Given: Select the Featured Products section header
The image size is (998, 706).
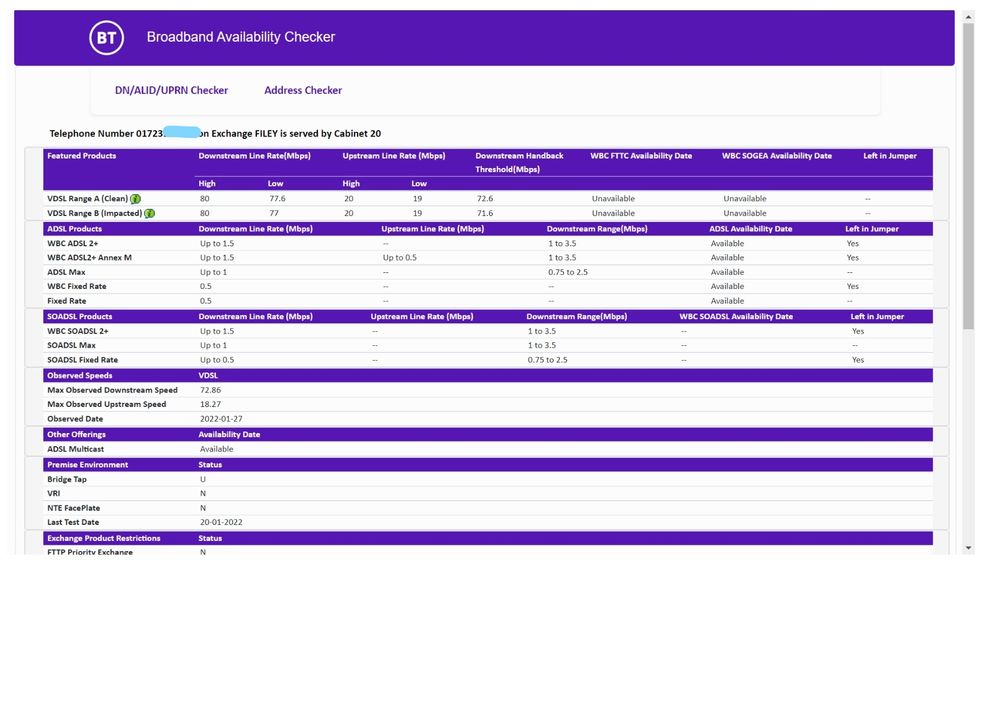Looking at the screenshot, I should point(82,156).
